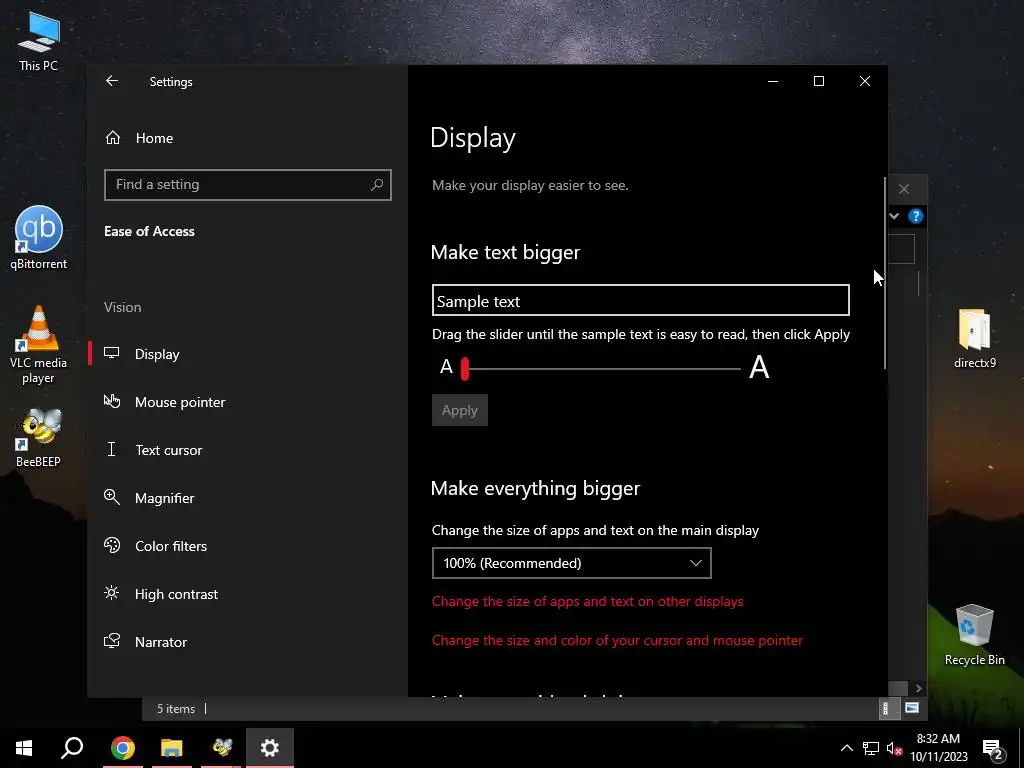Click the Settings content scrollbar
Viewport: 1024px width, 768px height.
[885, 273]
